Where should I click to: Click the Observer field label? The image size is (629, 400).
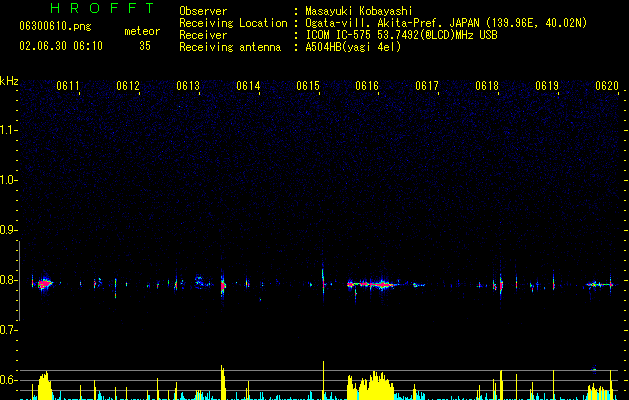tap(203, 11)
